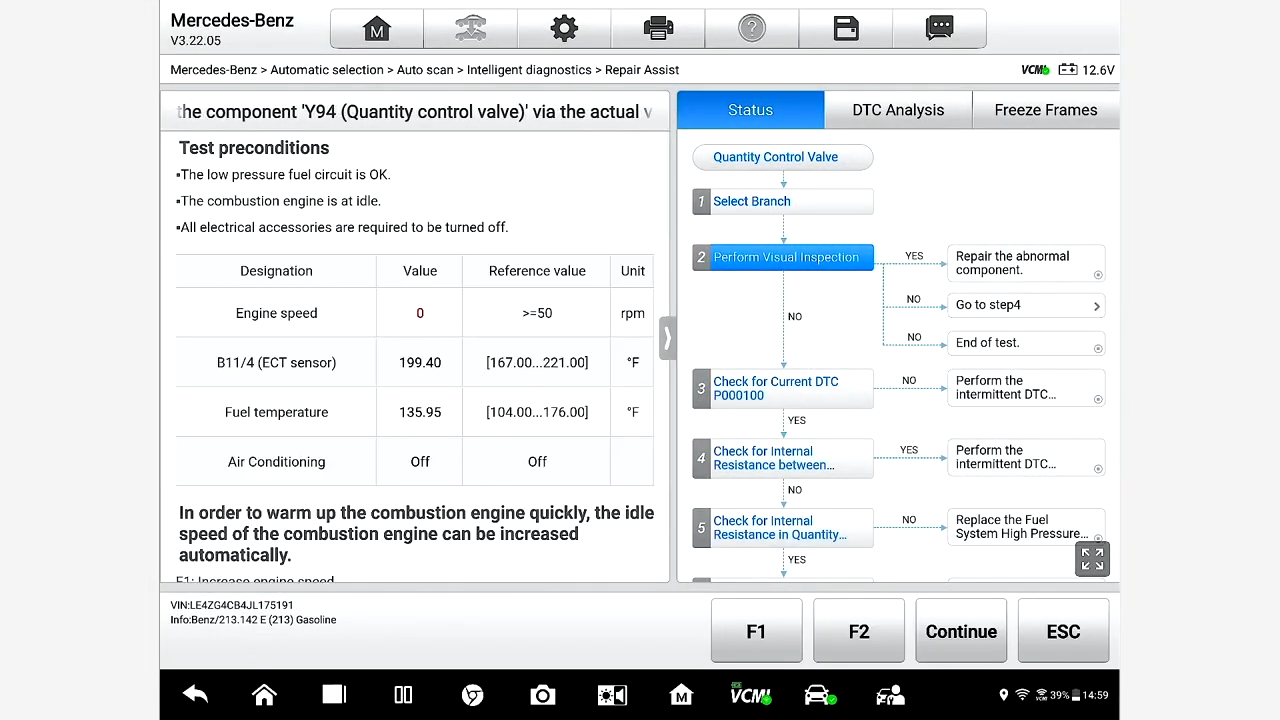This screenshot has width=1280, height=720.
Task: Open the camera screenshot icon in bottom bar
Action: (x=542, y=695)
